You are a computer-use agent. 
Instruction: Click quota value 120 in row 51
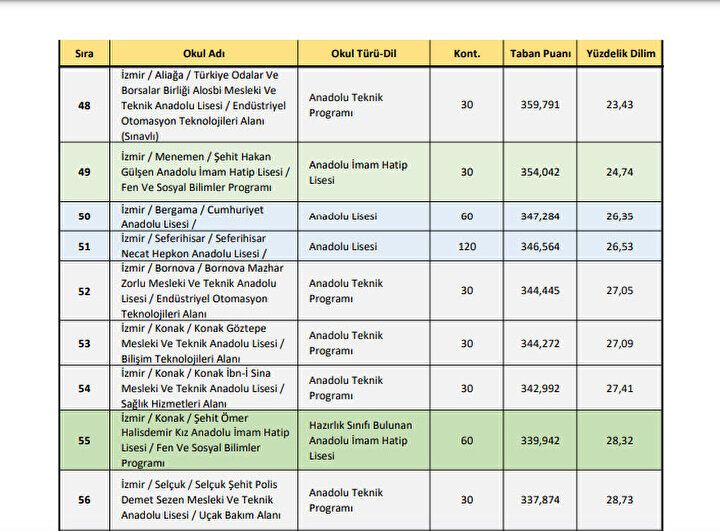(x=467, y=247)
